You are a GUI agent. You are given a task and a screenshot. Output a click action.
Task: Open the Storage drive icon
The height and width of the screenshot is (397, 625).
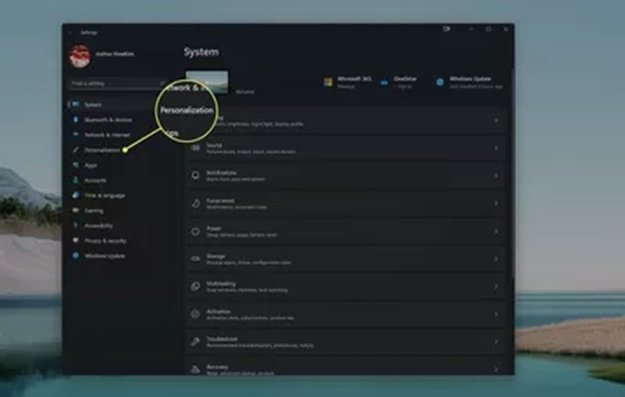click(195, 259)
